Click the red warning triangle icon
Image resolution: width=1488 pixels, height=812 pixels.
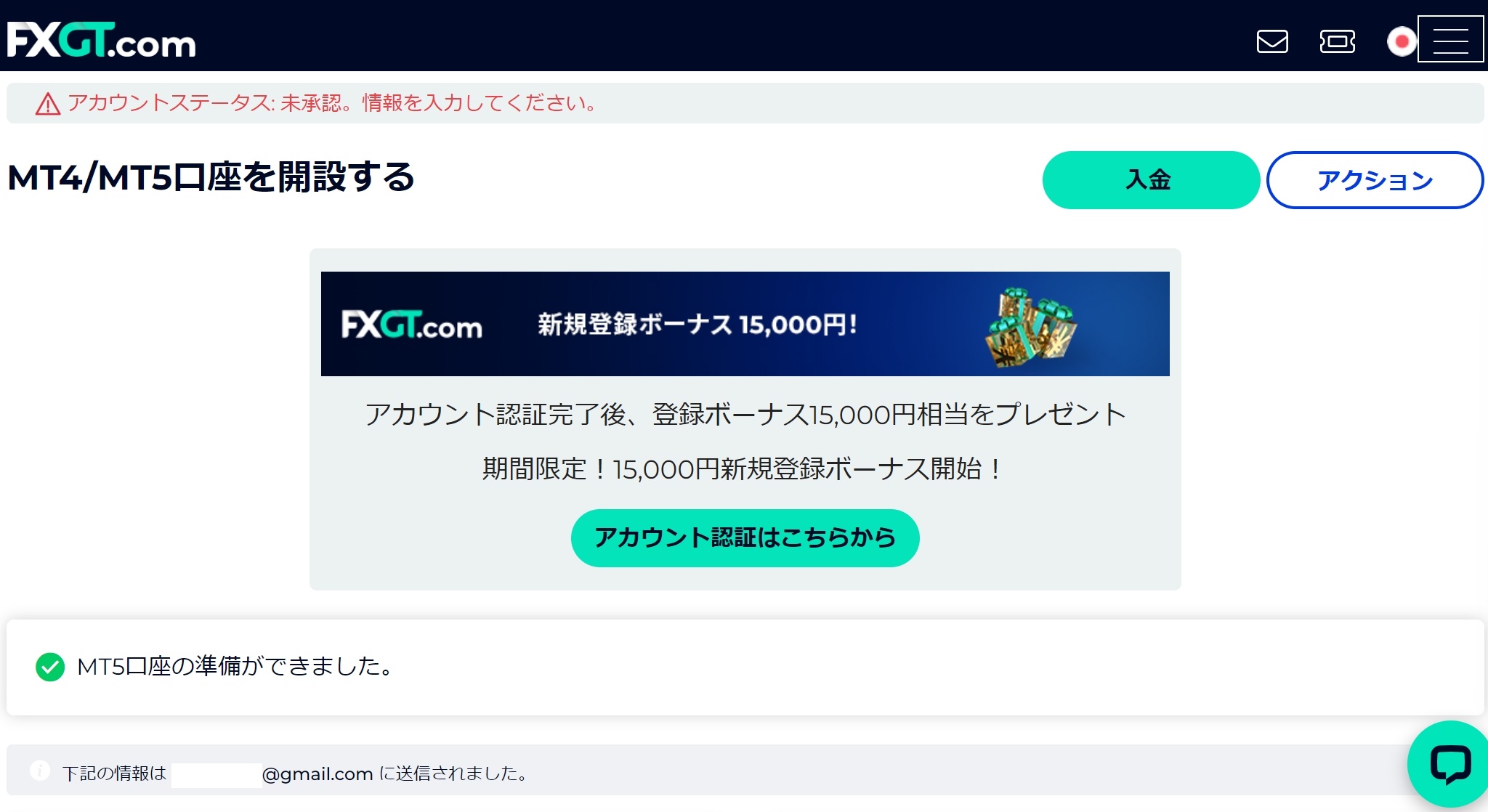[48, 104]
